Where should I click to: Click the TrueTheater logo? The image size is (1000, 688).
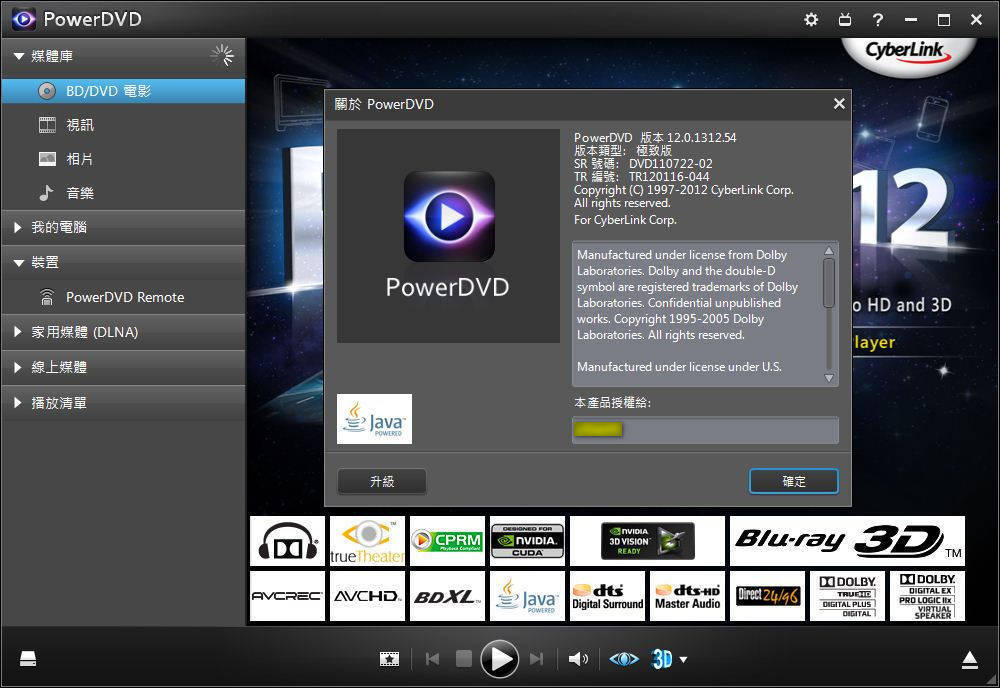[x=367, y=541]
